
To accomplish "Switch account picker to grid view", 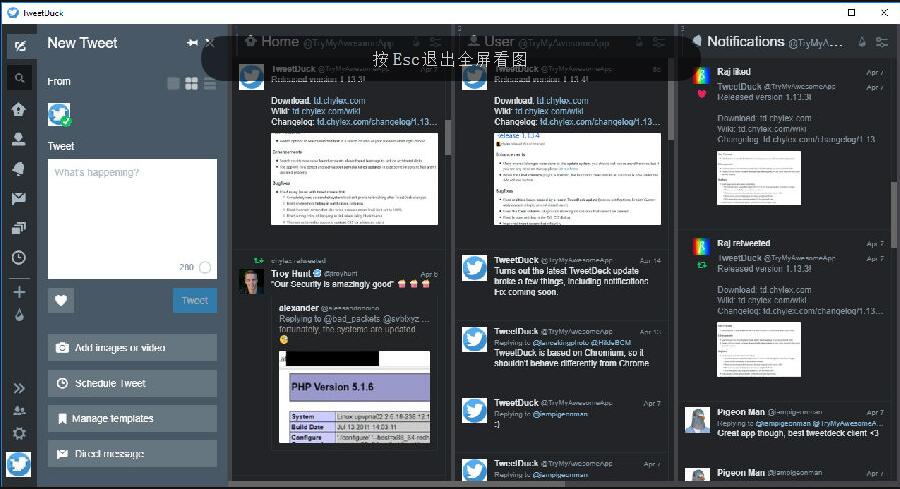I will pyautogui.click(x=192, y=84).
